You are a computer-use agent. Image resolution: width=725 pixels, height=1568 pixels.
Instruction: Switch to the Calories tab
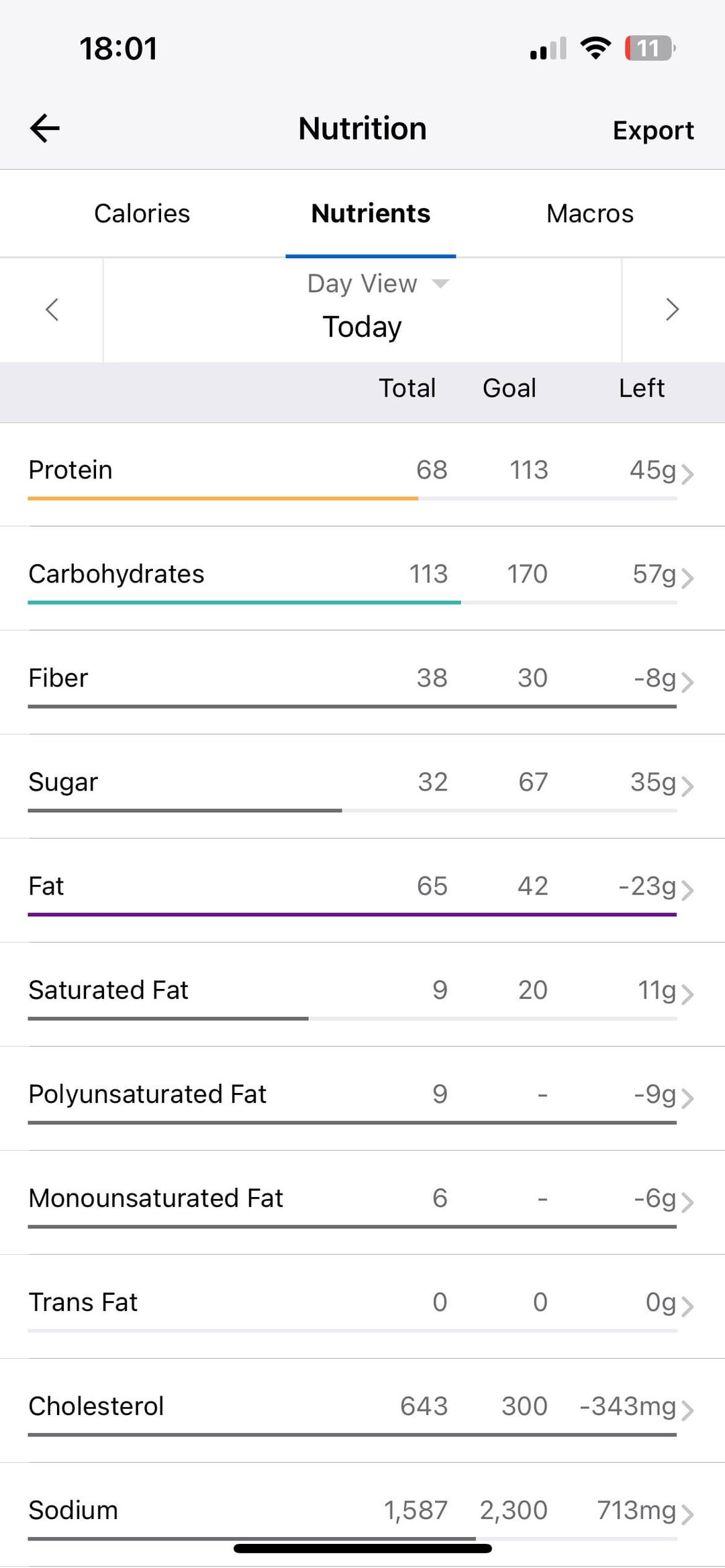point(142,213)
